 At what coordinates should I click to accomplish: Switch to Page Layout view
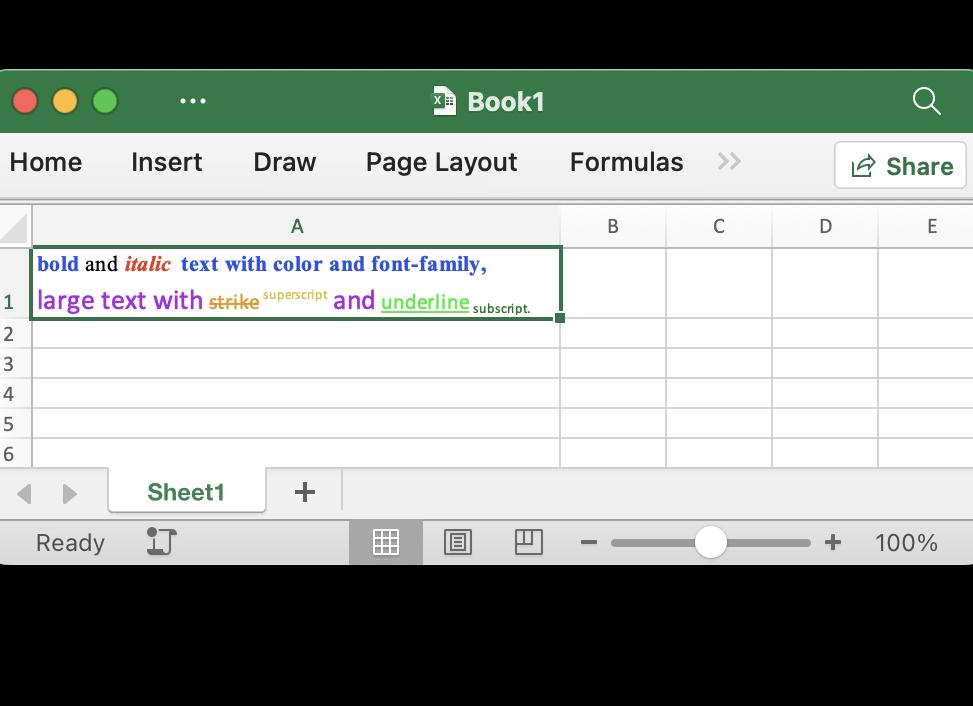[458, 542]
